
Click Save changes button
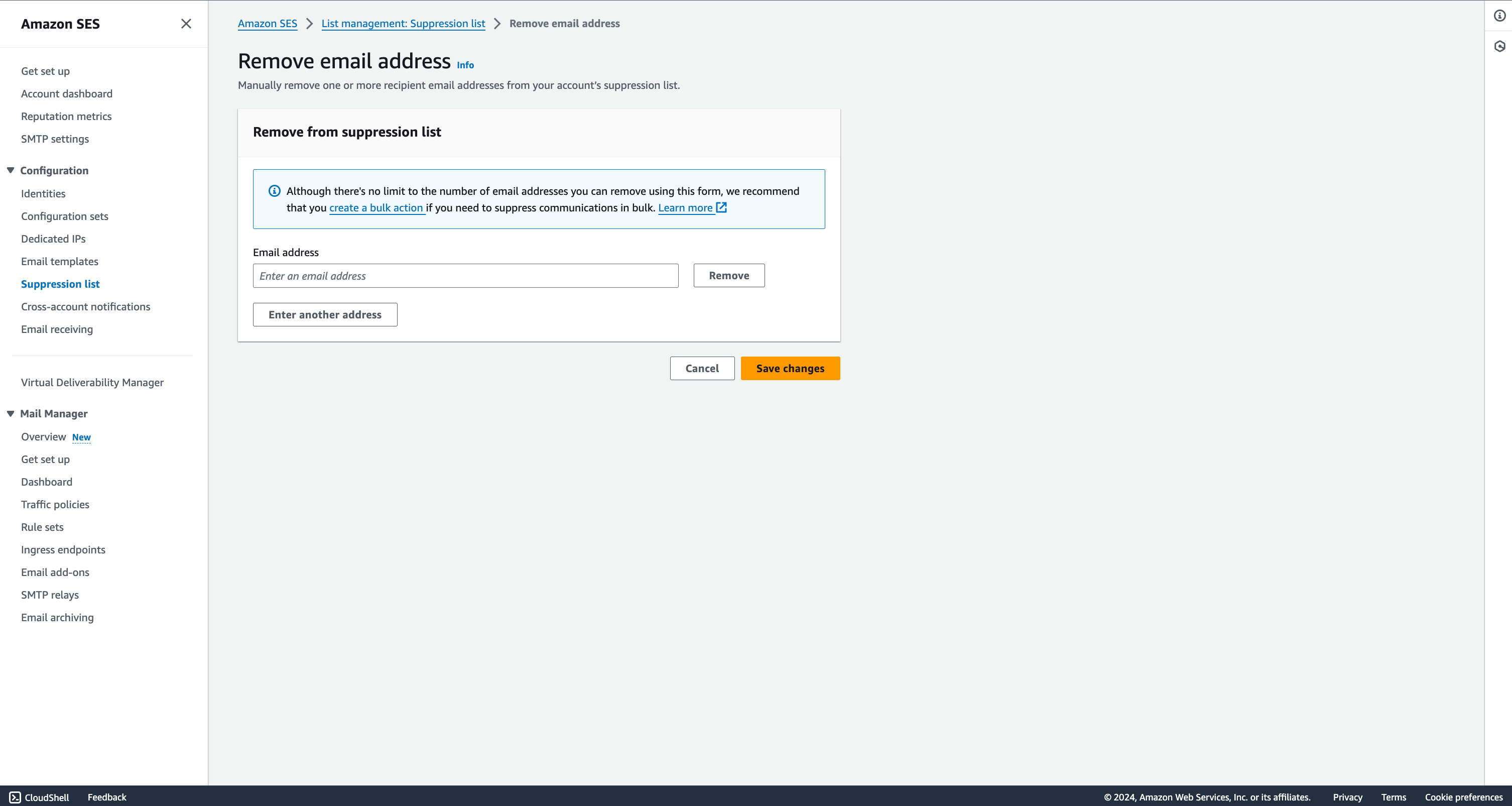pos(790,368)
